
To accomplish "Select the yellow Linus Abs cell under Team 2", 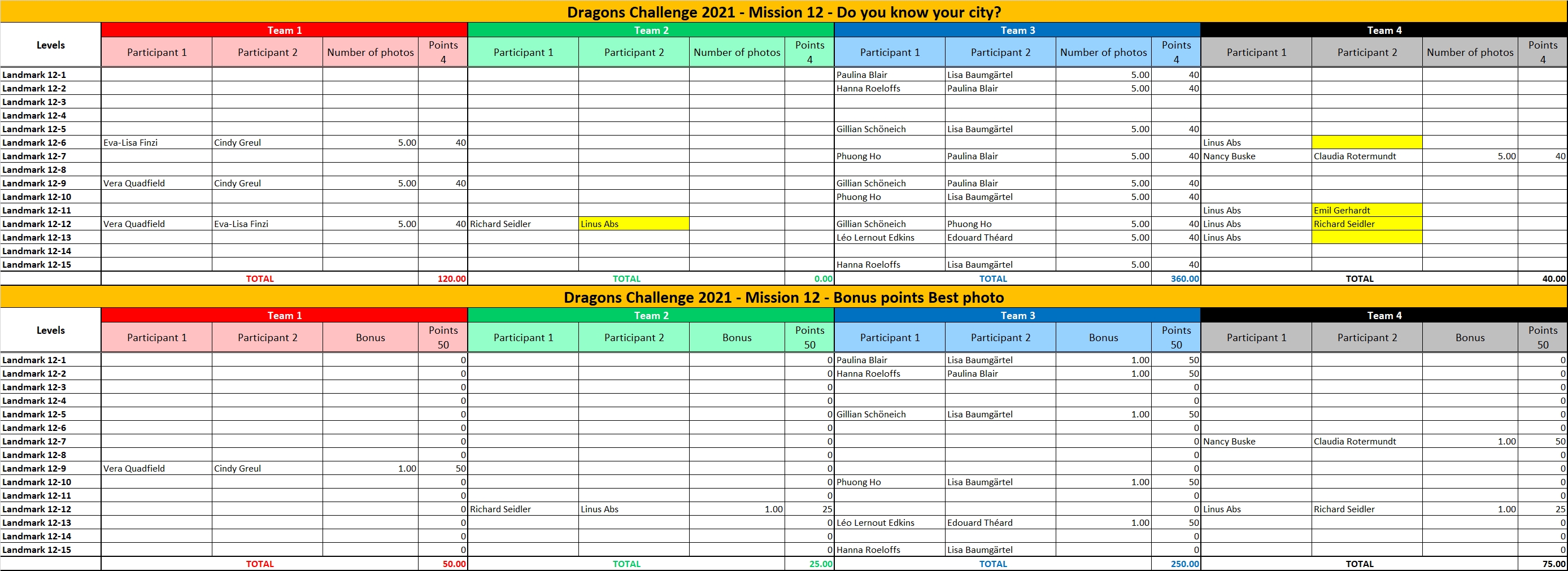I will [634, 224].
